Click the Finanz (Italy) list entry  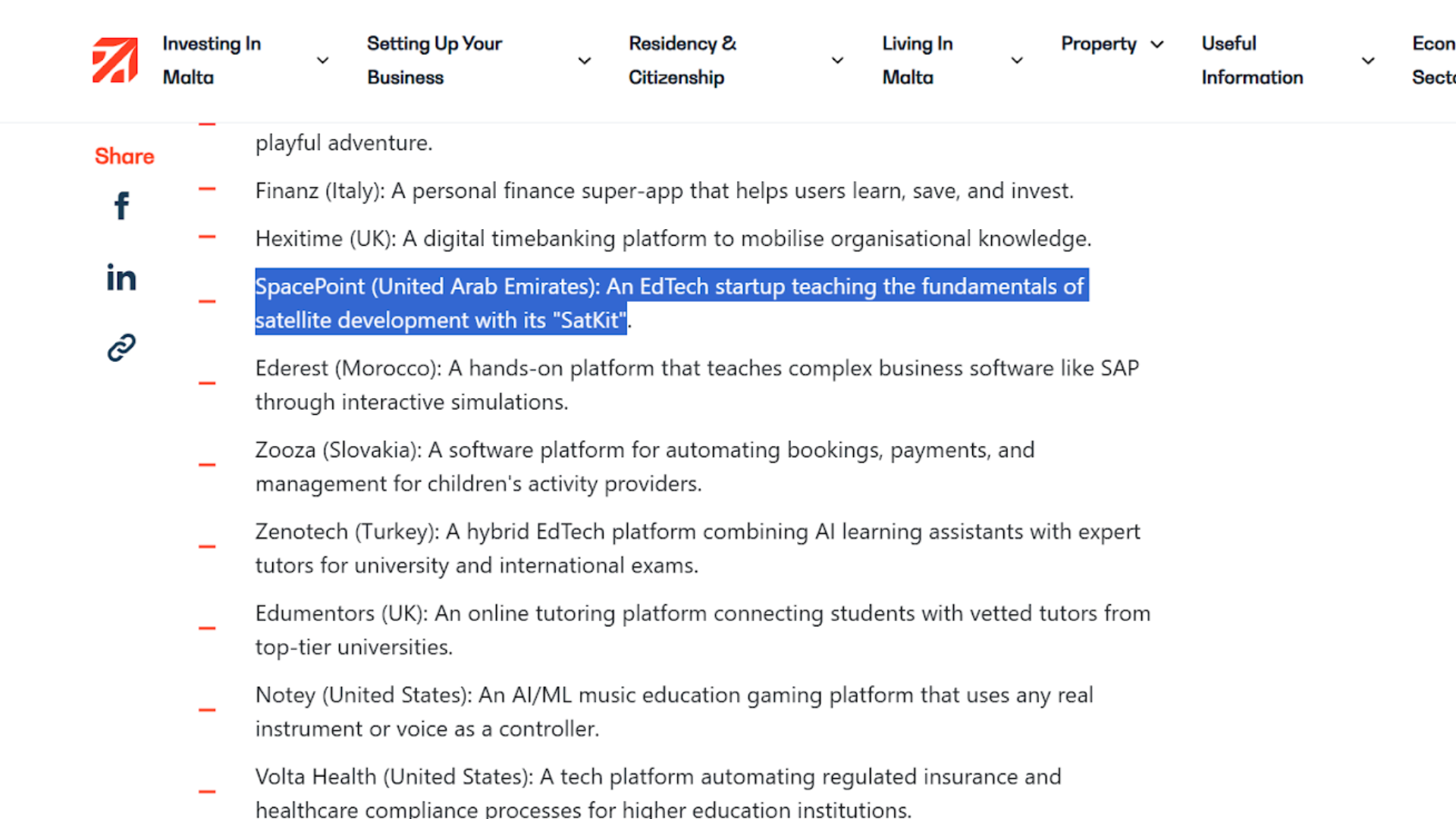click(664, 190)
